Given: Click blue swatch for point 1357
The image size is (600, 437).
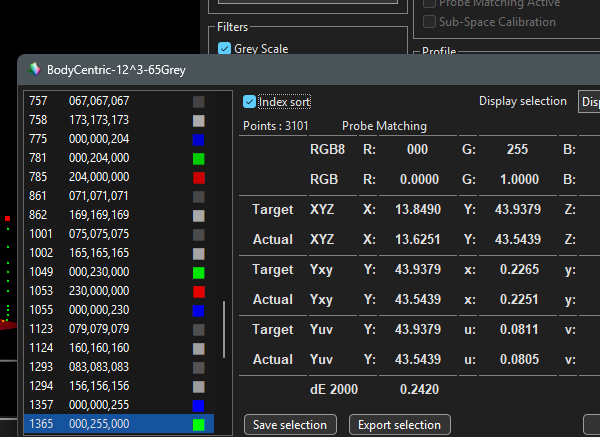Looking at the screenshot, I should pyautogui.click(x=198, y=406).
